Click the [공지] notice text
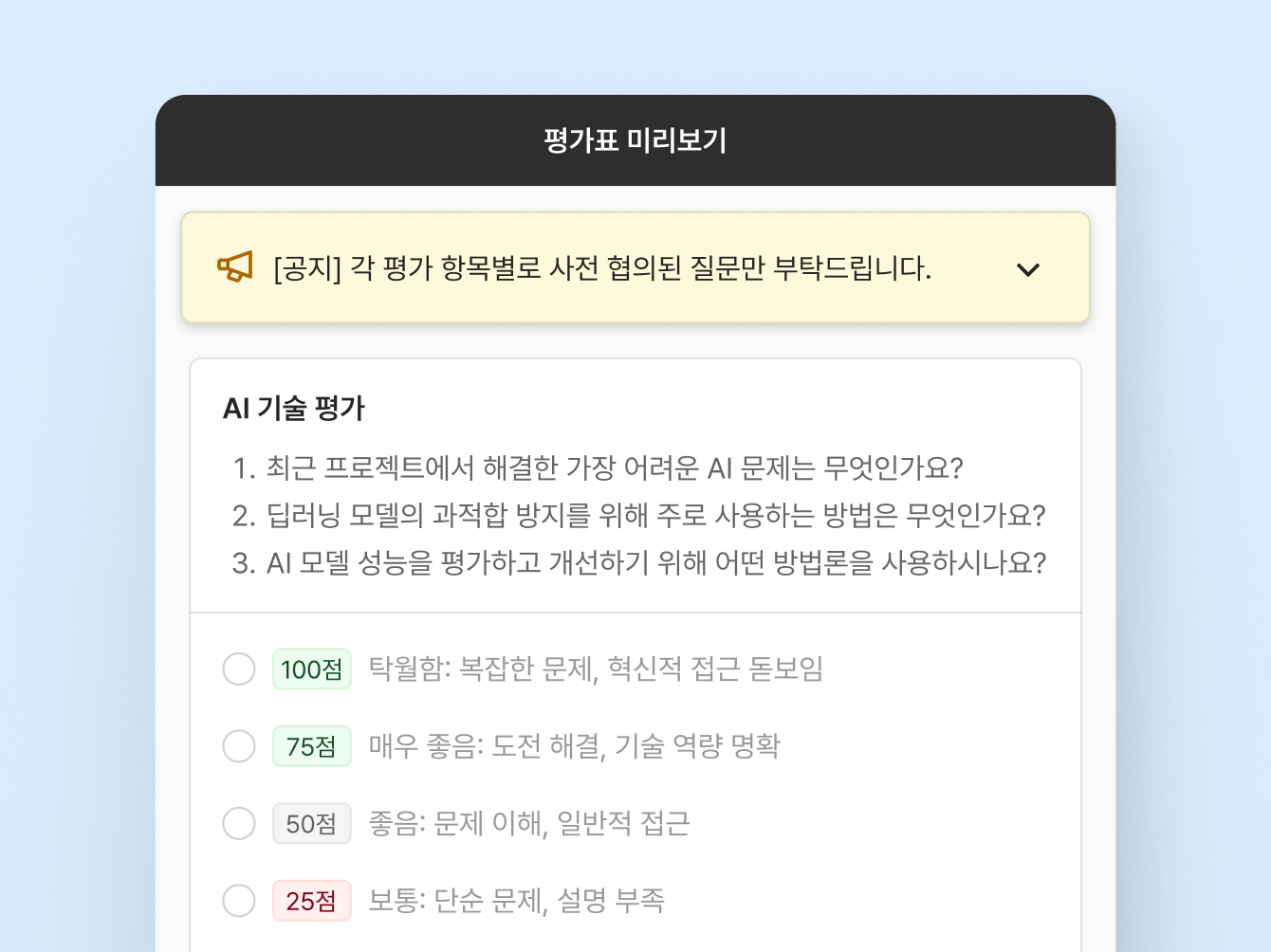Viewport: 1271px width, 952px height. [601, 268]
